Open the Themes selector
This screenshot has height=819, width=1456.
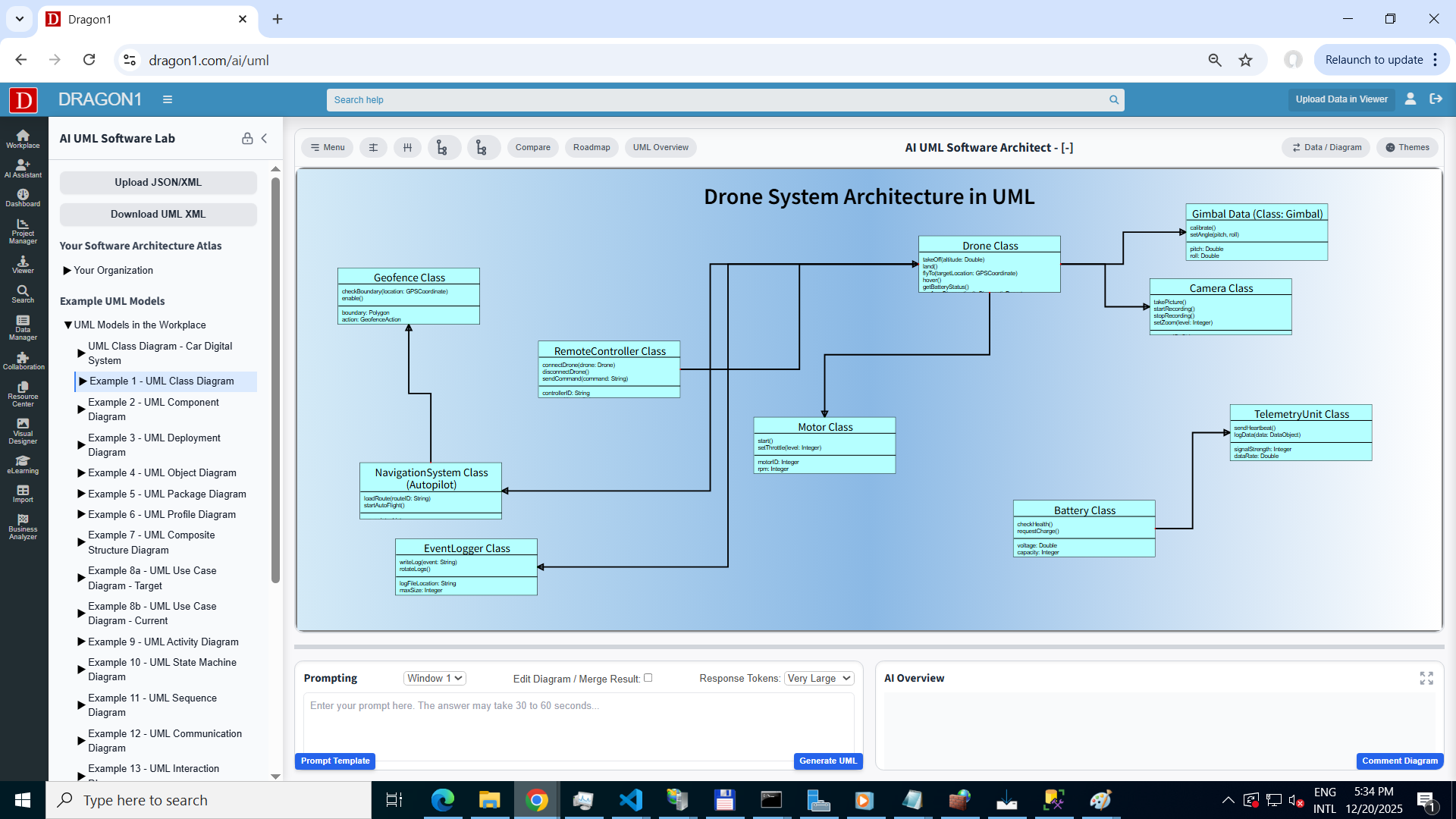click(1407, 147)
